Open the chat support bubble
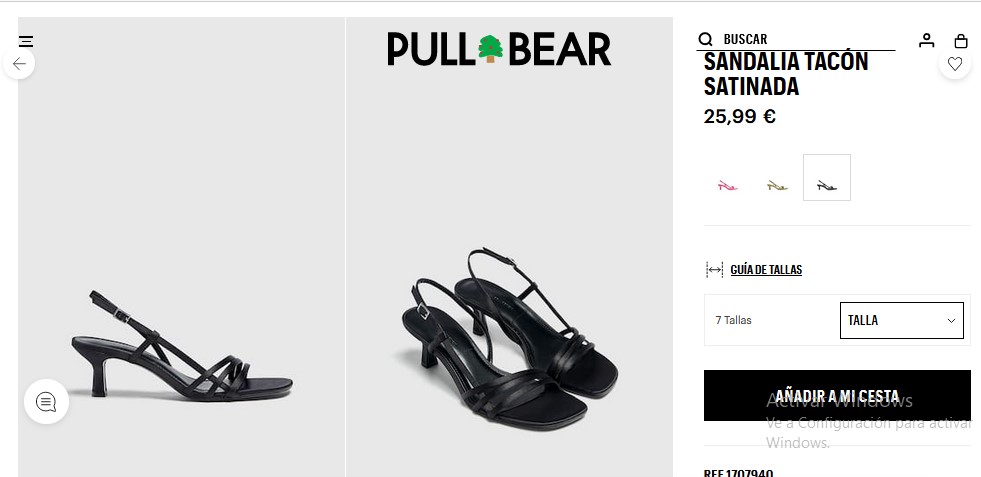The image size is (981, 477). [x=46, y=402]
